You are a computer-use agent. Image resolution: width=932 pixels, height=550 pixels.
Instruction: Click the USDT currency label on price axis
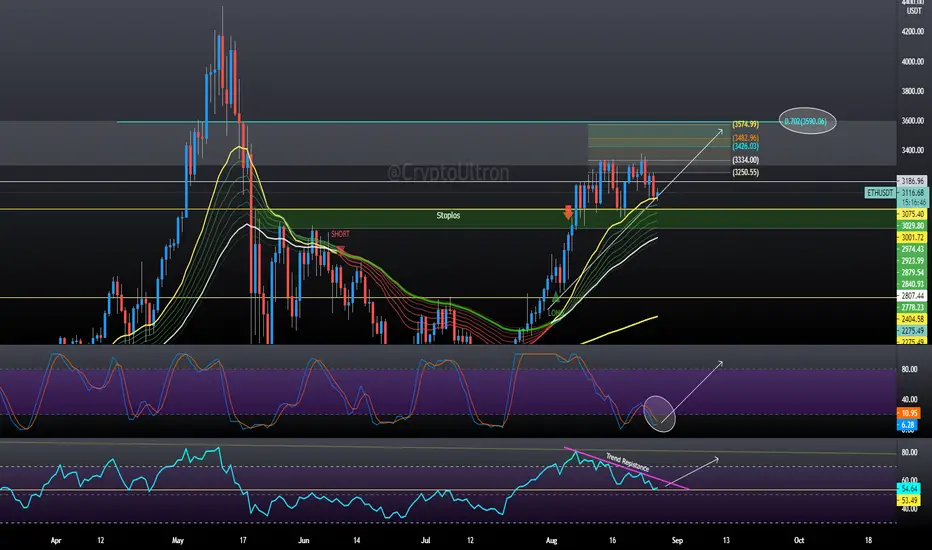click(914, 11)
